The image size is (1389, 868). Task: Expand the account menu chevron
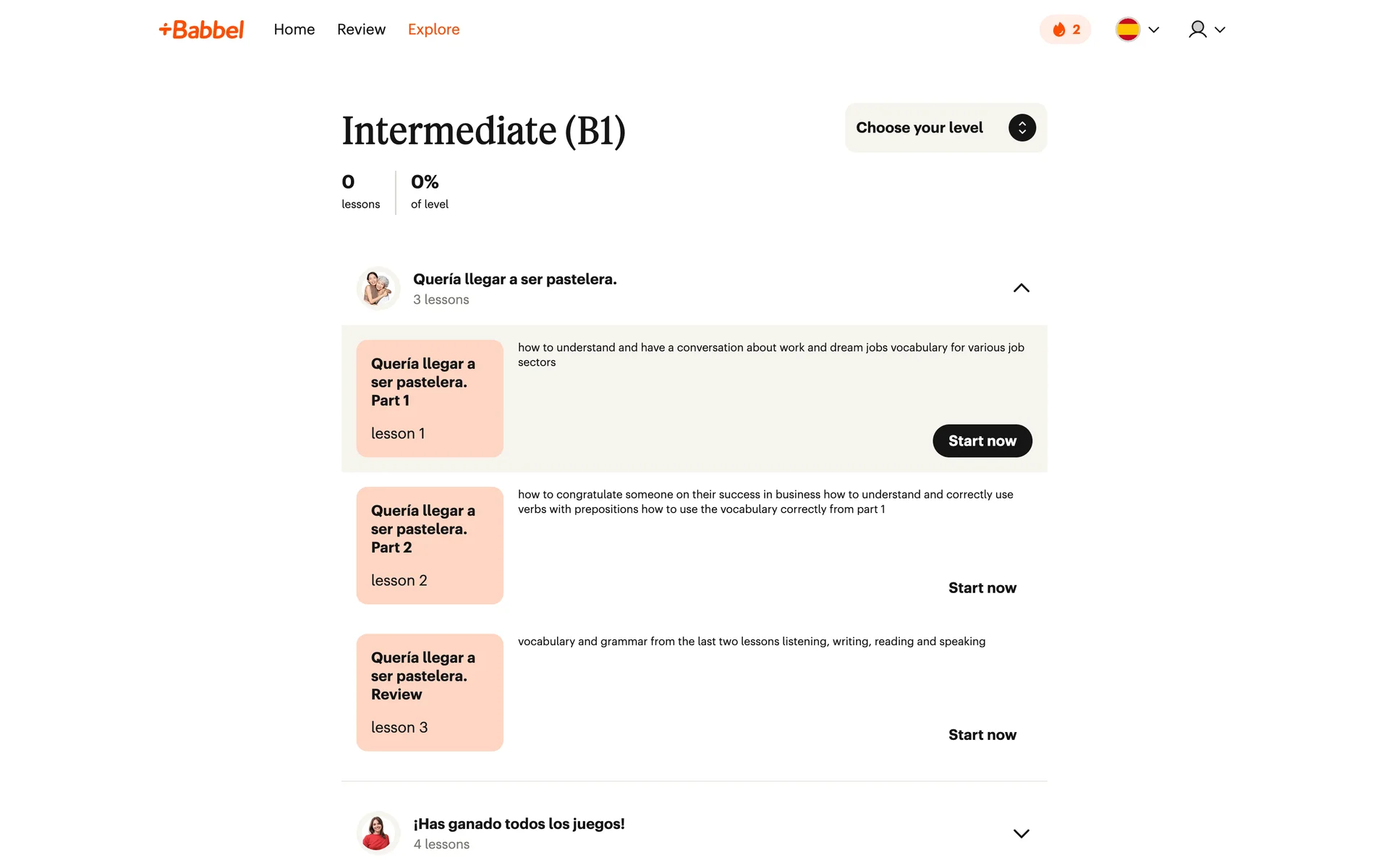point(1220,30)
